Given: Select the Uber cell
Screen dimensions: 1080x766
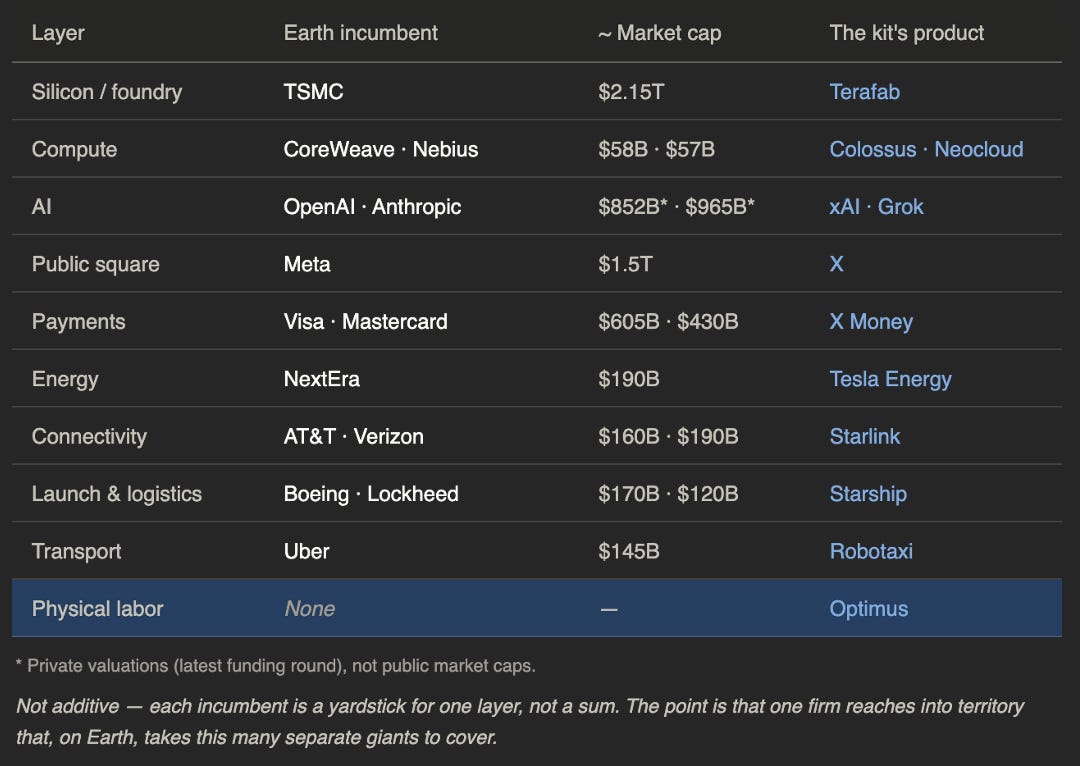Looking at the screenshot, I should coord(307,551).
